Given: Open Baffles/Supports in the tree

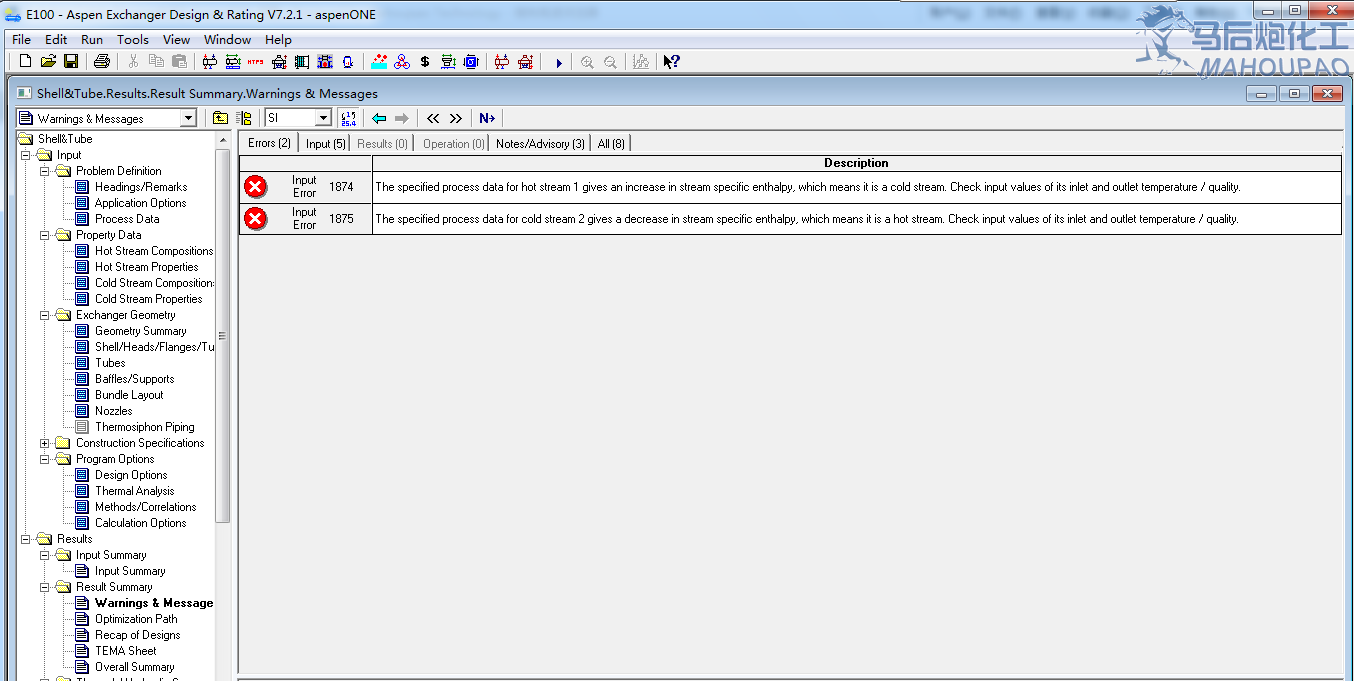Looking at the screenshot, I should pos(135,379).
